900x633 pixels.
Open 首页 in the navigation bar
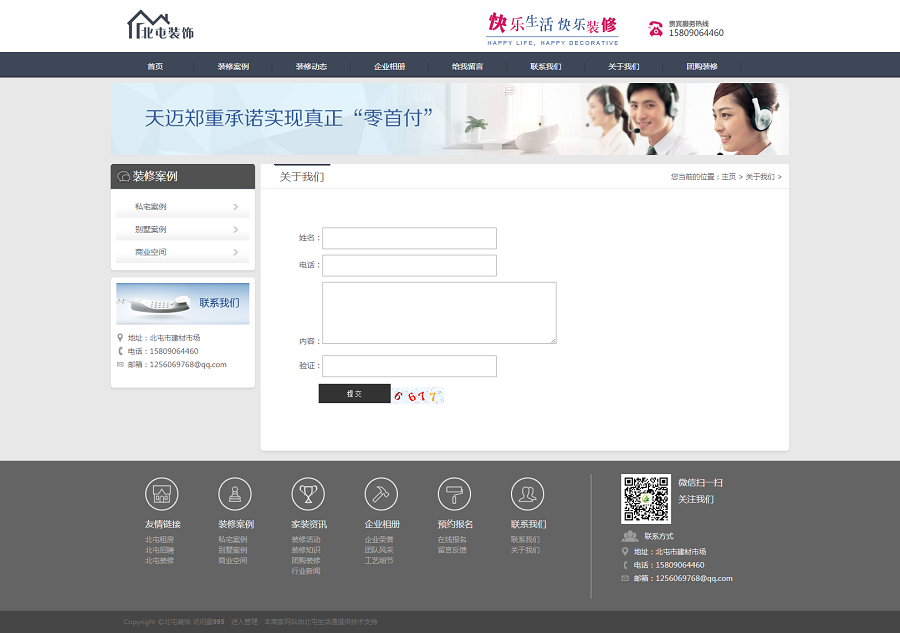[x=155, y=67]
